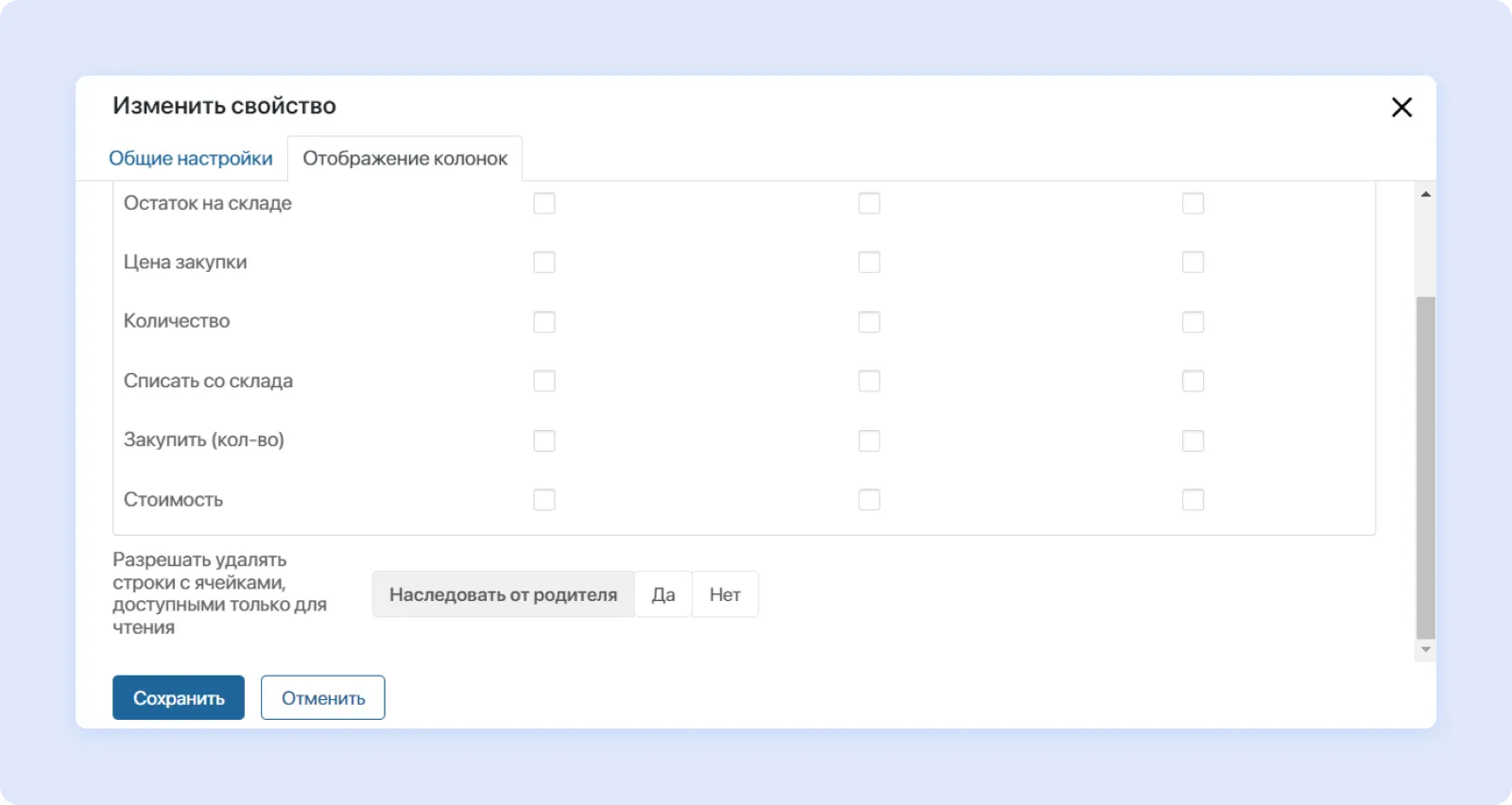Viewport: 1512px width, 805px height.
Task: Switch to Общие настройки tab
Action: [191, 159]
